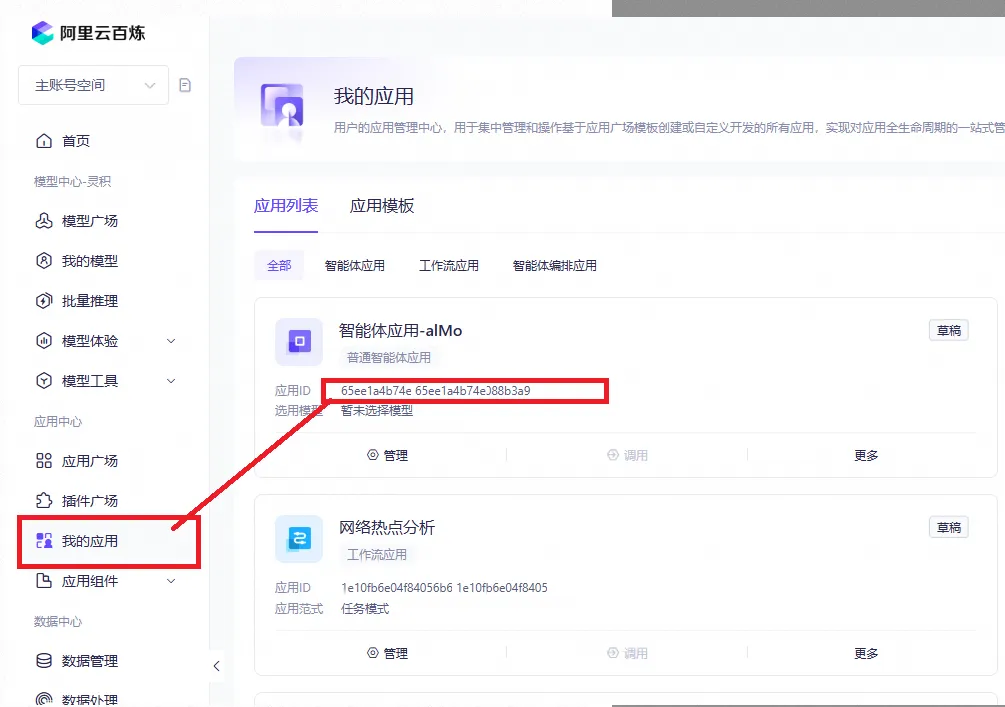Click 草稿 tag on 智能体应用-alMo card
Screen dimensions: 1005x707
coord(949,331)
